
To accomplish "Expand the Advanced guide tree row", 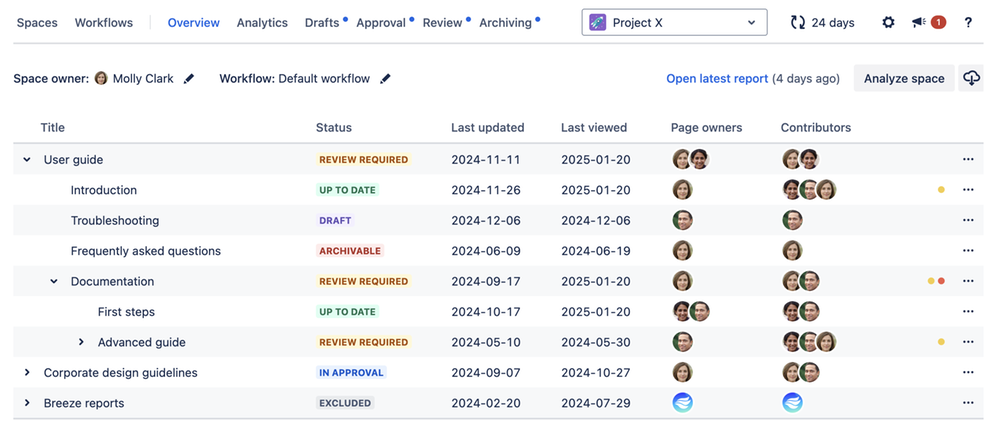I will point(81,342).
